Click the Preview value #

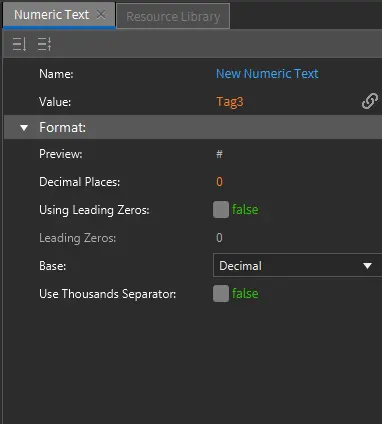click(219, 154)
